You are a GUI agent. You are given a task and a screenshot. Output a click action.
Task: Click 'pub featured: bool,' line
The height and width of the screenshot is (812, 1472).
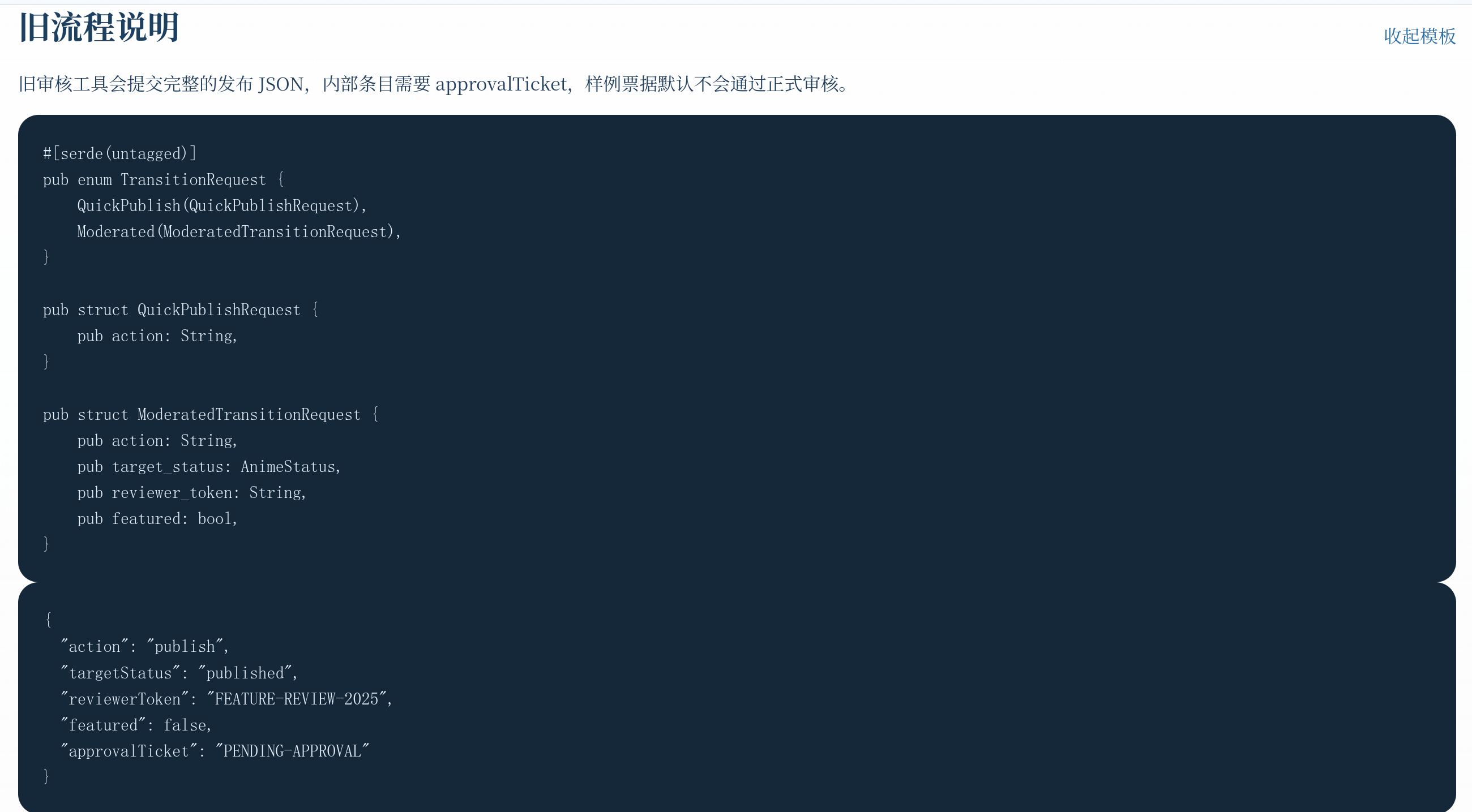158,518
